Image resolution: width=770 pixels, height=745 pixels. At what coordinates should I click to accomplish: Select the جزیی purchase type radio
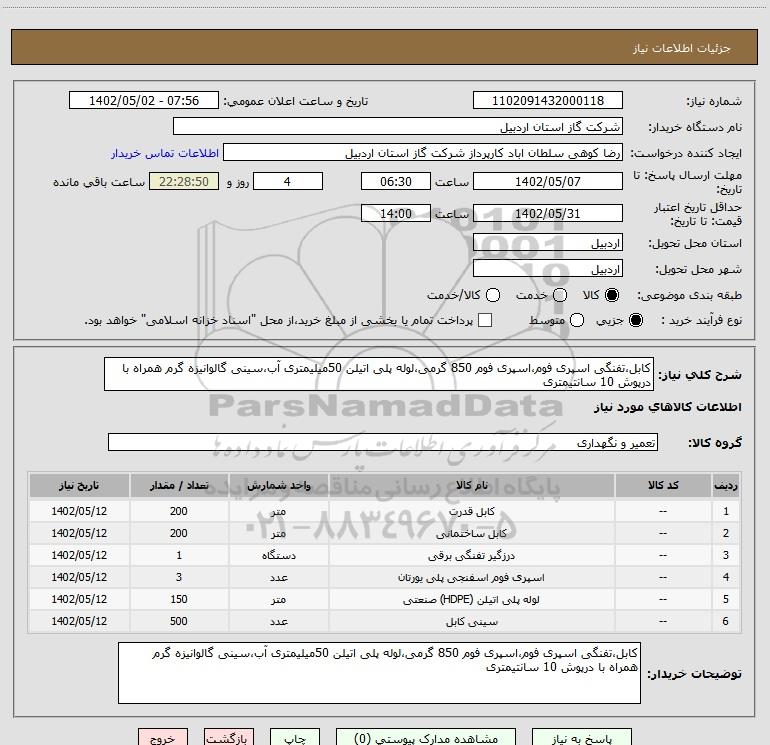tap(636, 320)
